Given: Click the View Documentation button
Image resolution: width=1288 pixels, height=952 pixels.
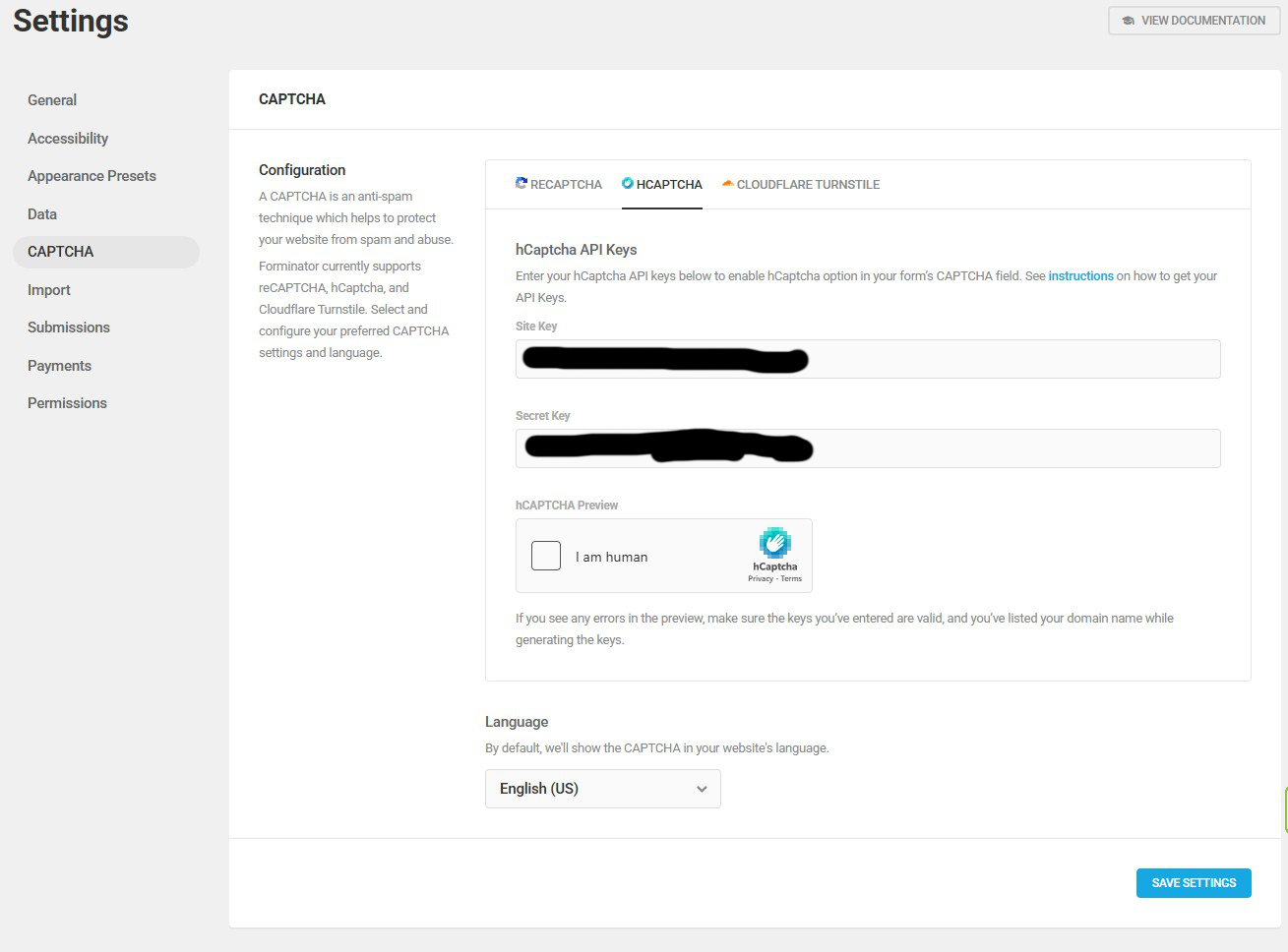Looking at the screenshot, I should [1196, 21].
